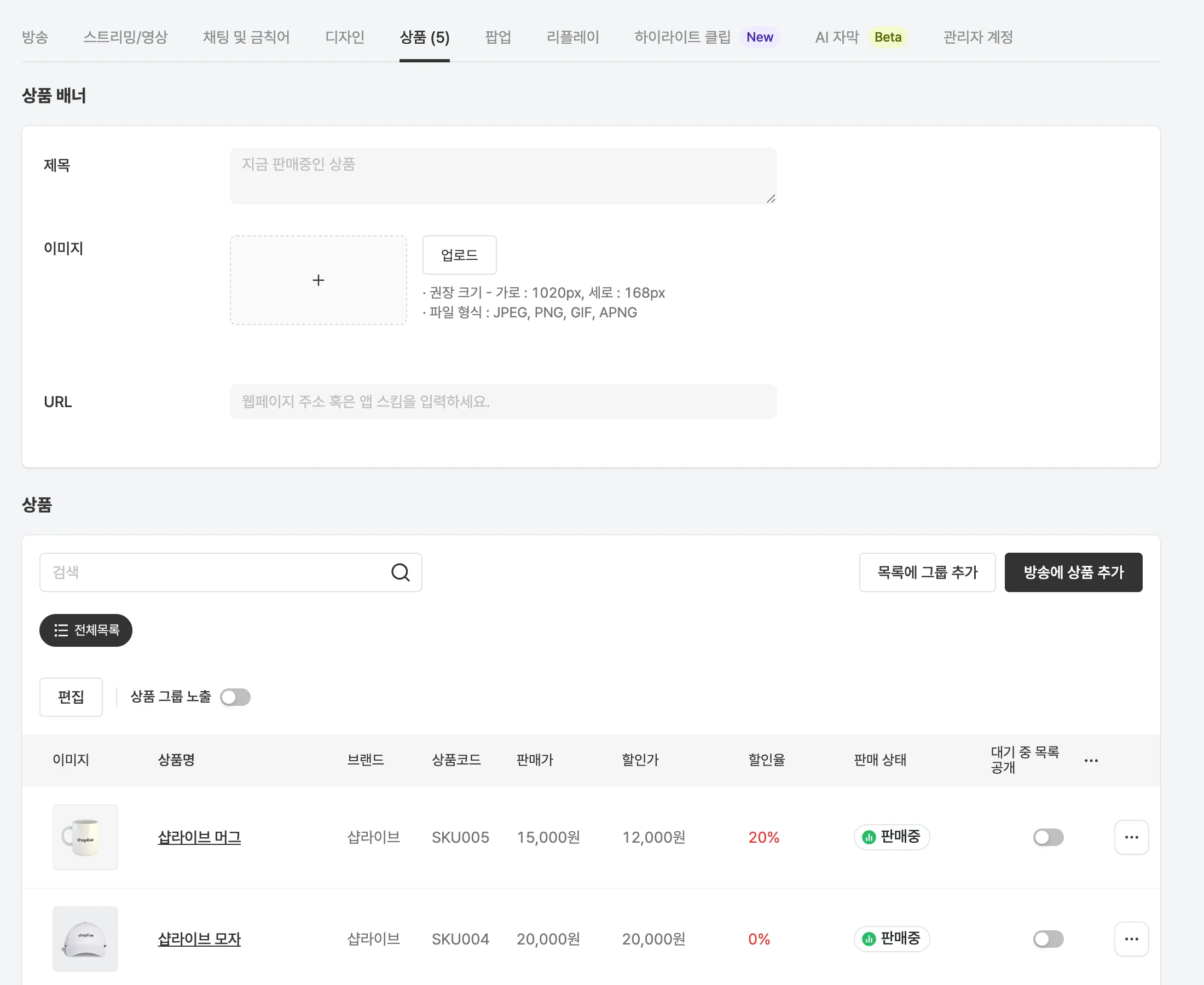Toggle 대기 중 목록 공개 for 샵라이브 머그
The width and height of the screenshot is (1204, 985).
1048,837
